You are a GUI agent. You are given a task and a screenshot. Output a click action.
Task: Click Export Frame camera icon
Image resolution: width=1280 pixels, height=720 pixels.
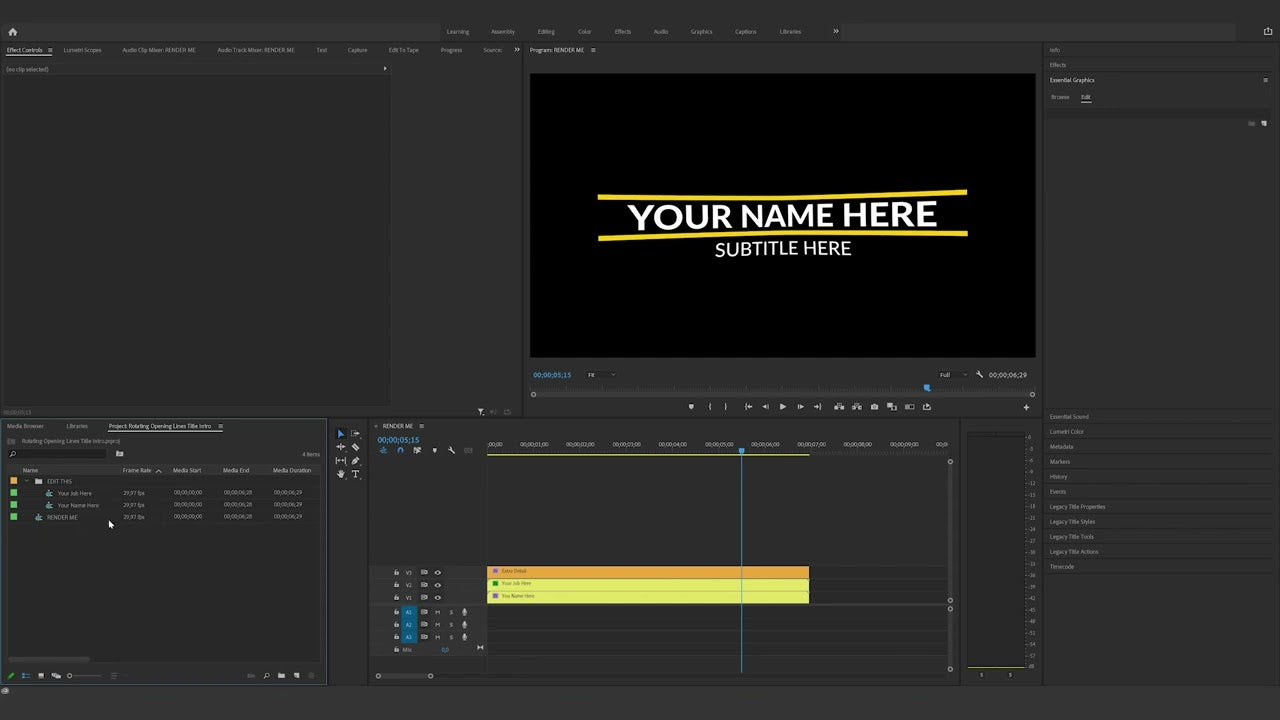click(875, 407)
